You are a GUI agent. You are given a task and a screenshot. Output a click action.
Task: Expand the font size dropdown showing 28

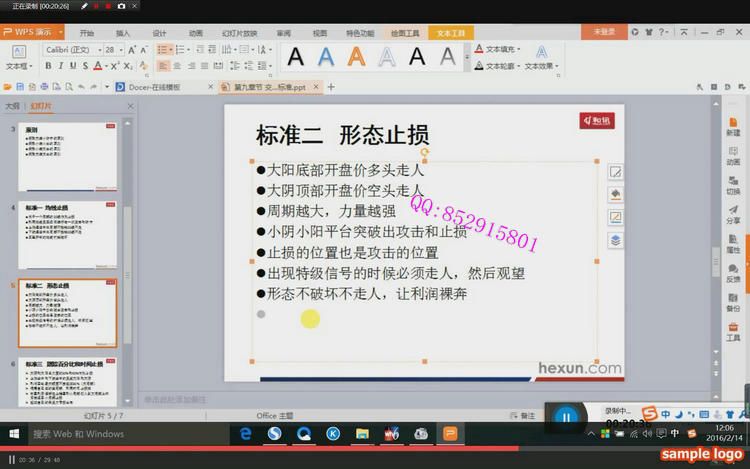[113, 49]
